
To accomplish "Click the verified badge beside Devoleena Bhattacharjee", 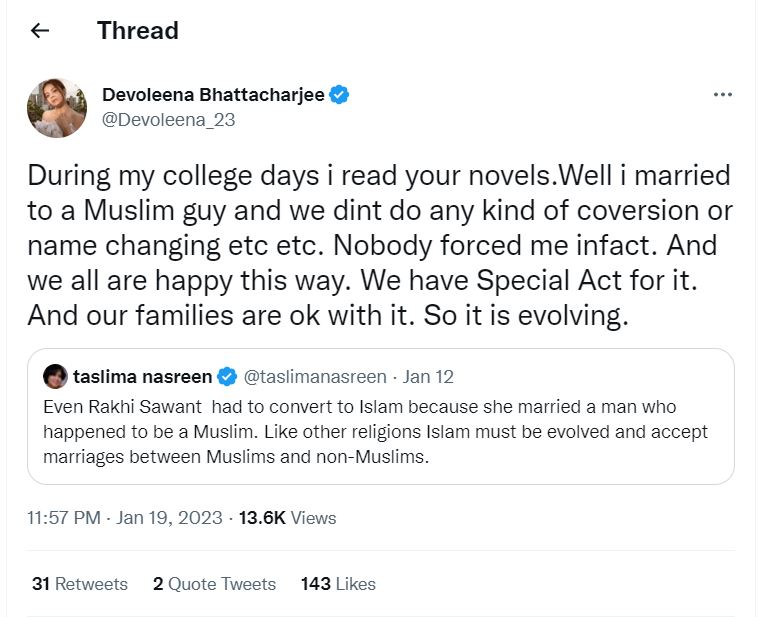I will click(340, 96).
